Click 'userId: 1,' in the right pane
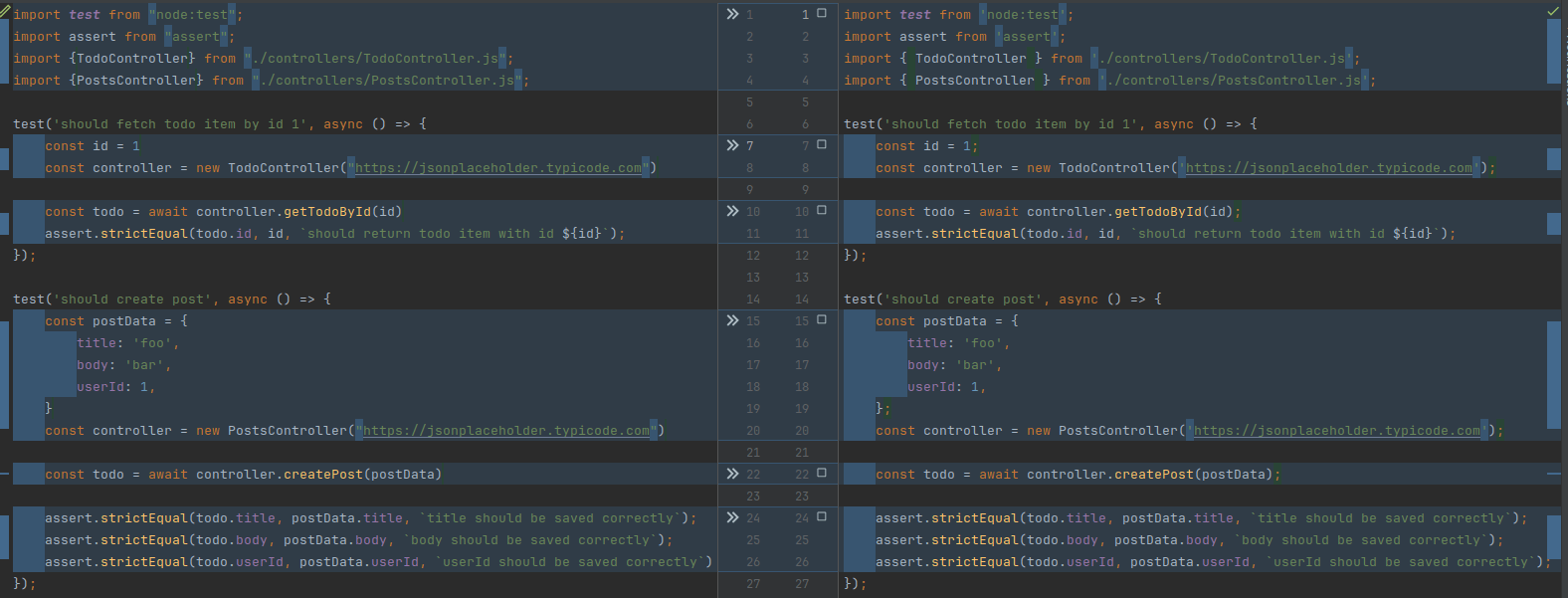This screenshot has height=598, width=1568. click(x=947, y=387)
